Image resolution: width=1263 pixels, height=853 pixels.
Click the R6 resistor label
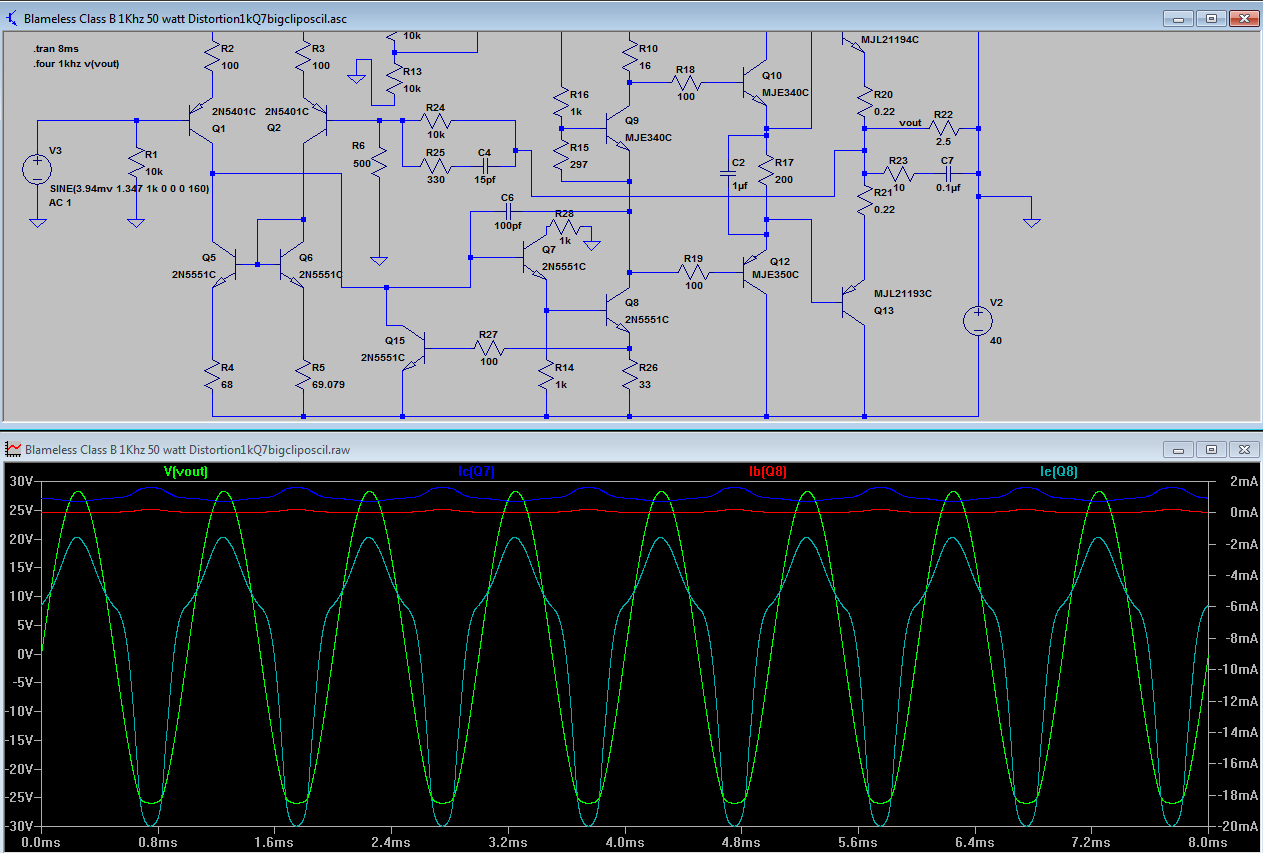359,146
